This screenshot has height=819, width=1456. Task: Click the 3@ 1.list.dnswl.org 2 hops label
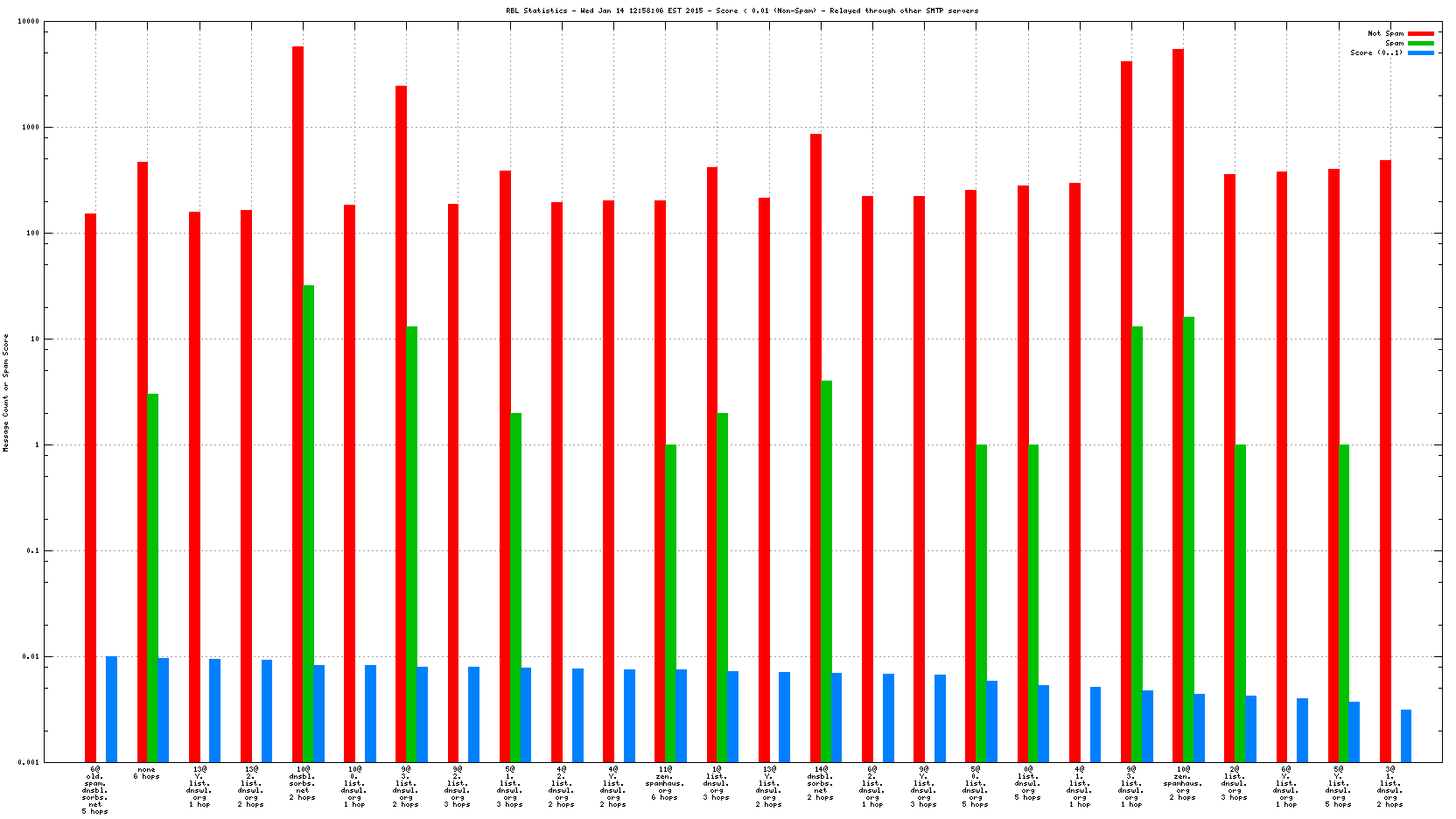(1389, 787)
